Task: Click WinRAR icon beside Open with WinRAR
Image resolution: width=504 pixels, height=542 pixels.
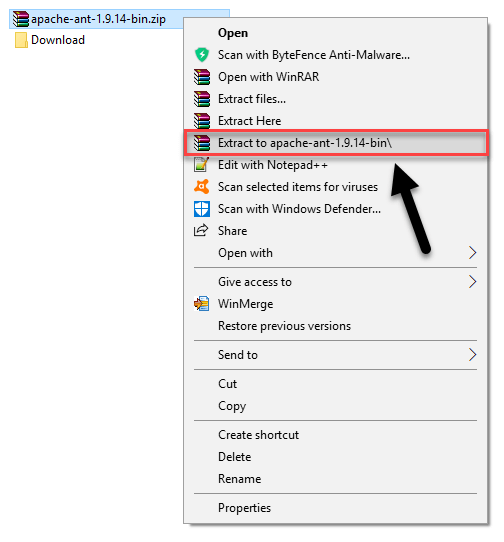Action: tap(202, 77)
